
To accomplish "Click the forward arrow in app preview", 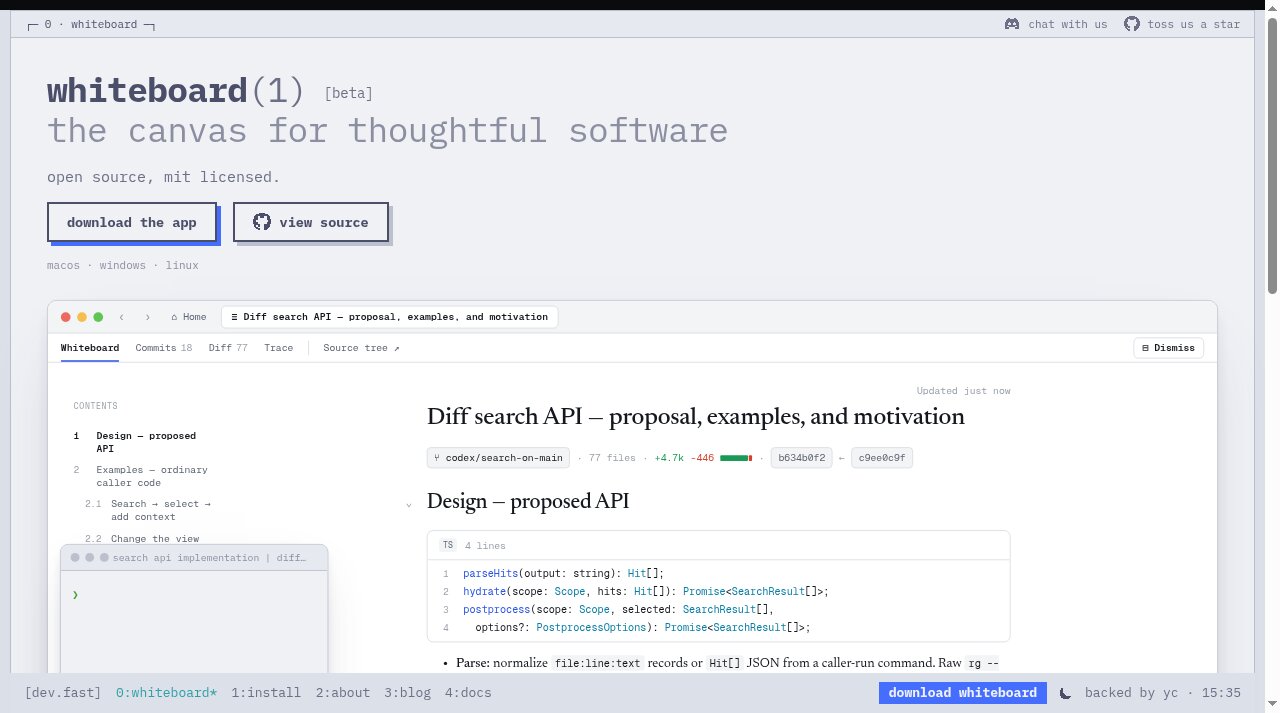I will click(148, 317).
